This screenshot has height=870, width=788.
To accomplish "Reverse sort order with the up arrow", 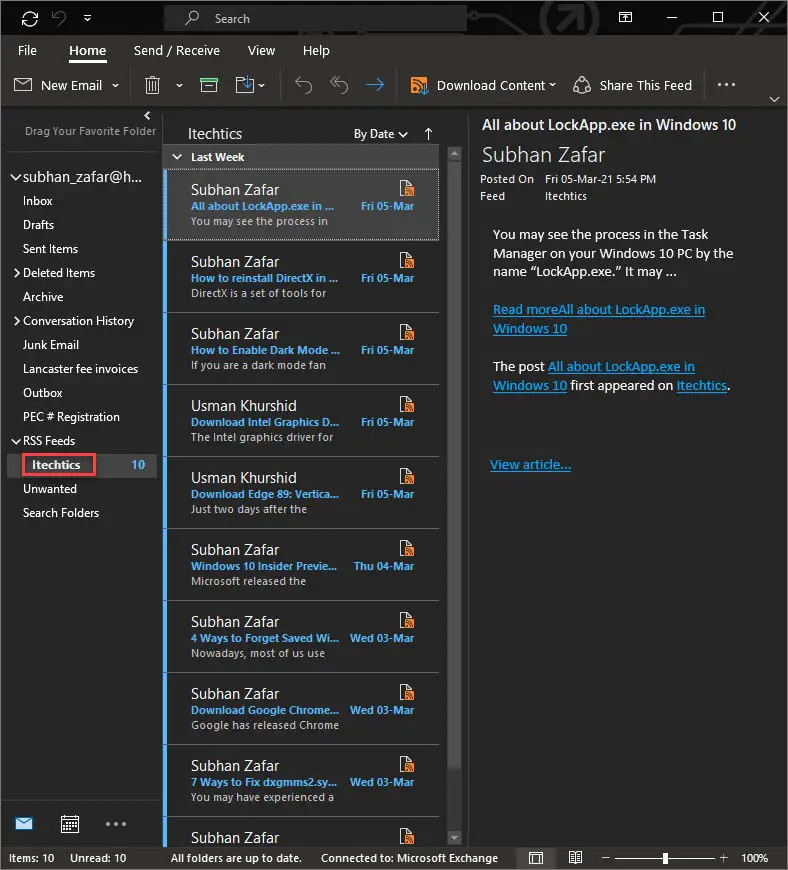I will coord(428,134).
